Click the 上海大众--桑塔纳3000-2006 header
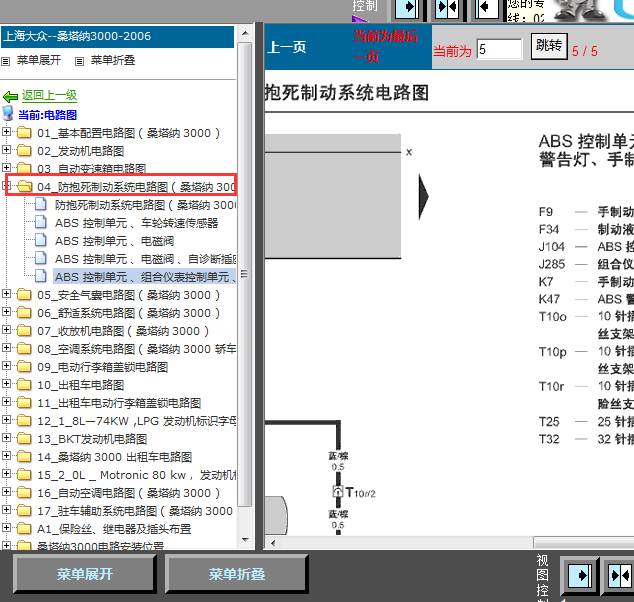634x602 pixels. click(117, 36)
